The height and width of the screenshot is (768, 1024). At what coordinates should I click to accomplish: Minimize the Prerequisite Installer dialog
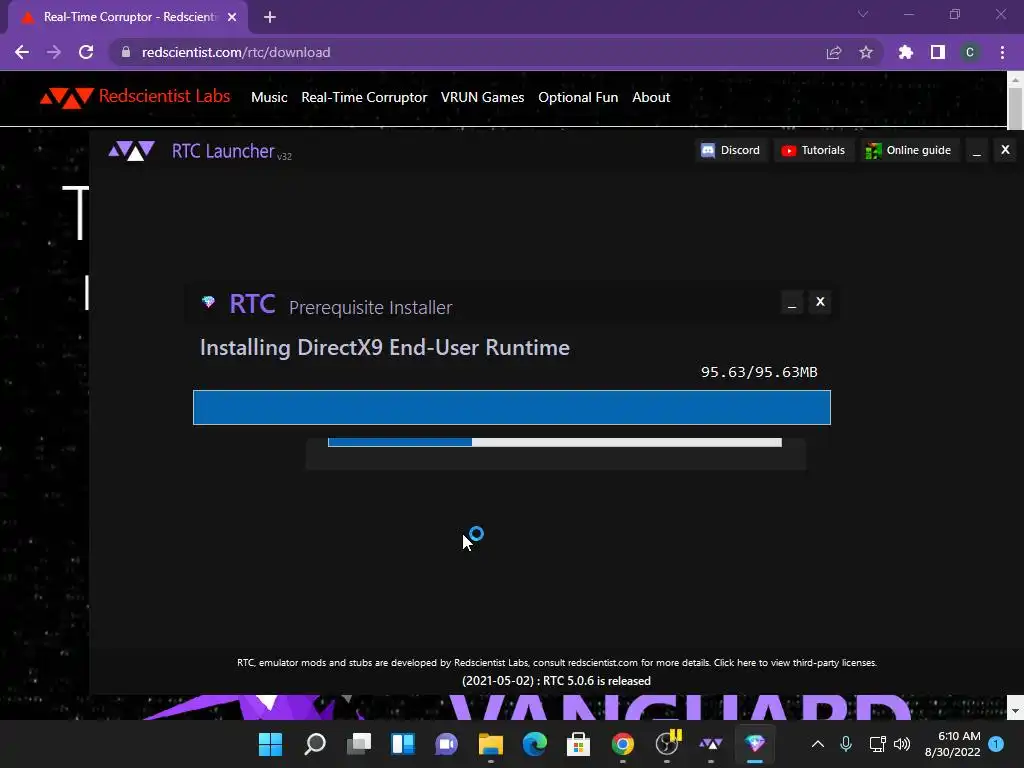tap(792, 302)
